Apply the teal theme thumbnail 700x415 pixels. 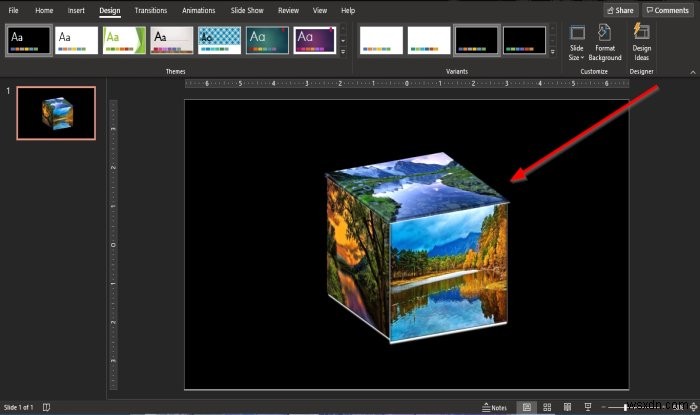(x=267, y=40)
